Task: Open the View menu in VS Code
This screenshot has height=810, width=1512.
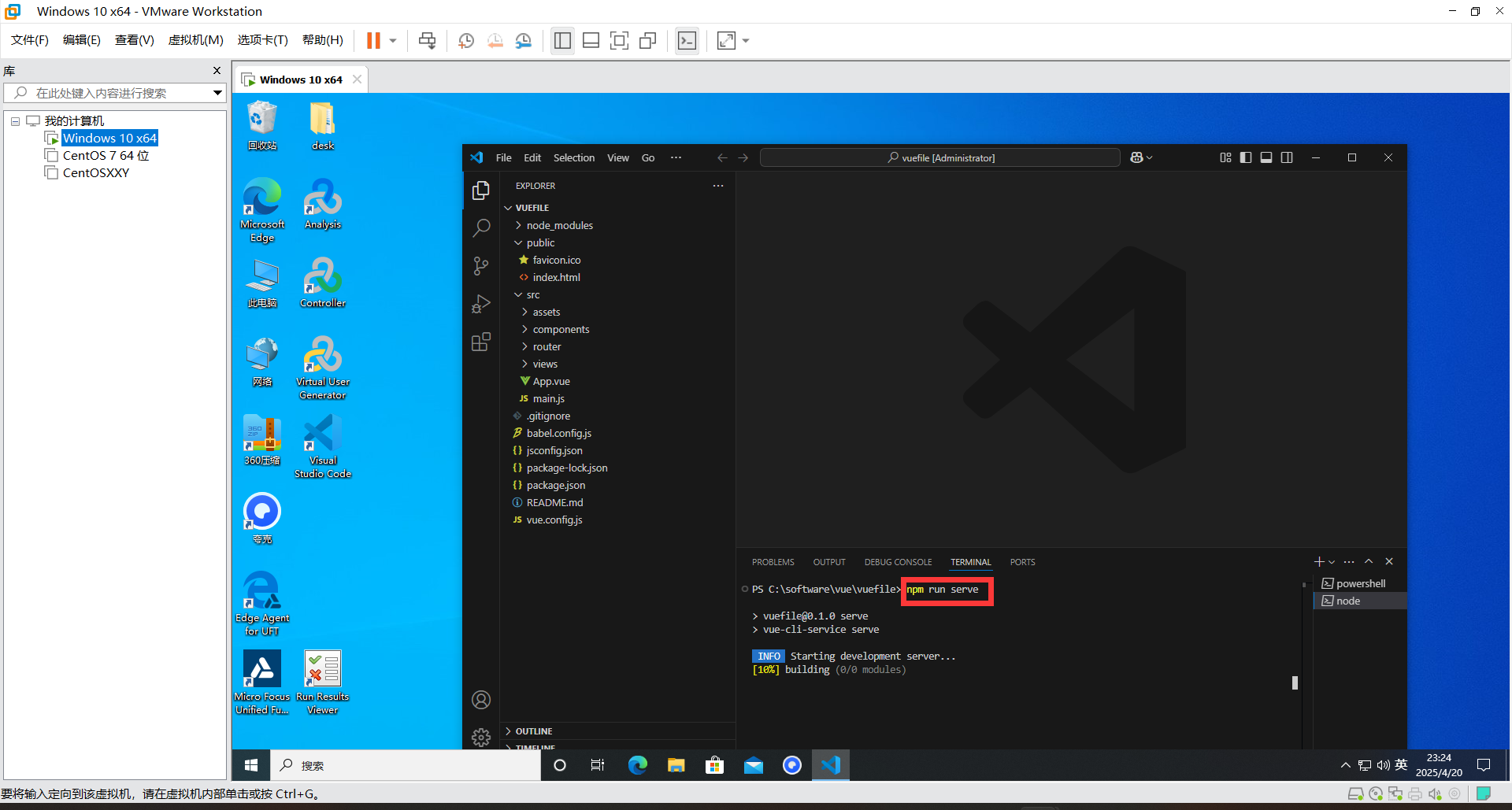Action: tap(618, 157)
